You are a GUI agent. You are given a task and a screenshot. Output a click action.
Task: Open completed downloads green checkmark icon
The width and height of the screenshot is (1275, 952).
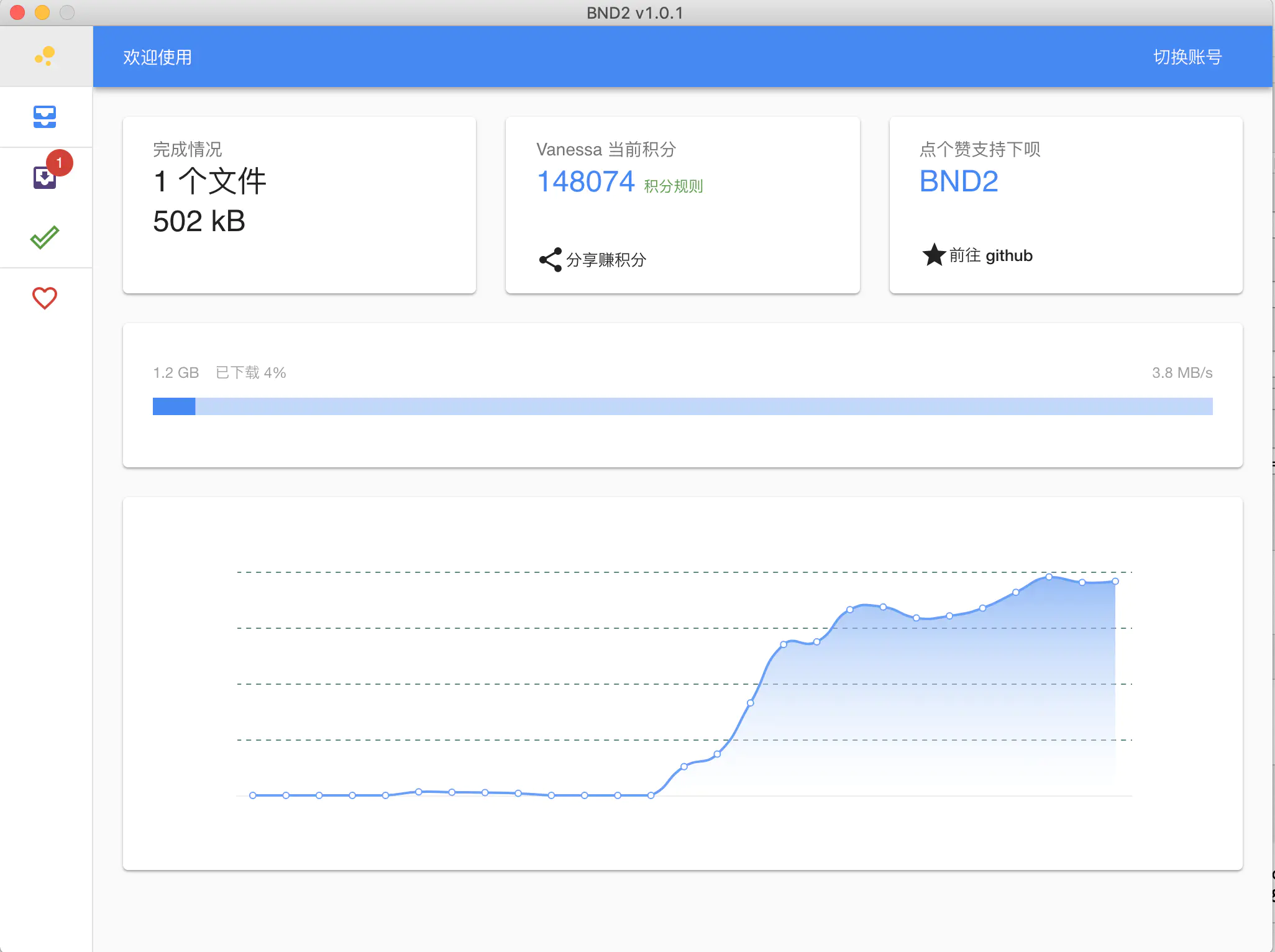click(45, 237)
